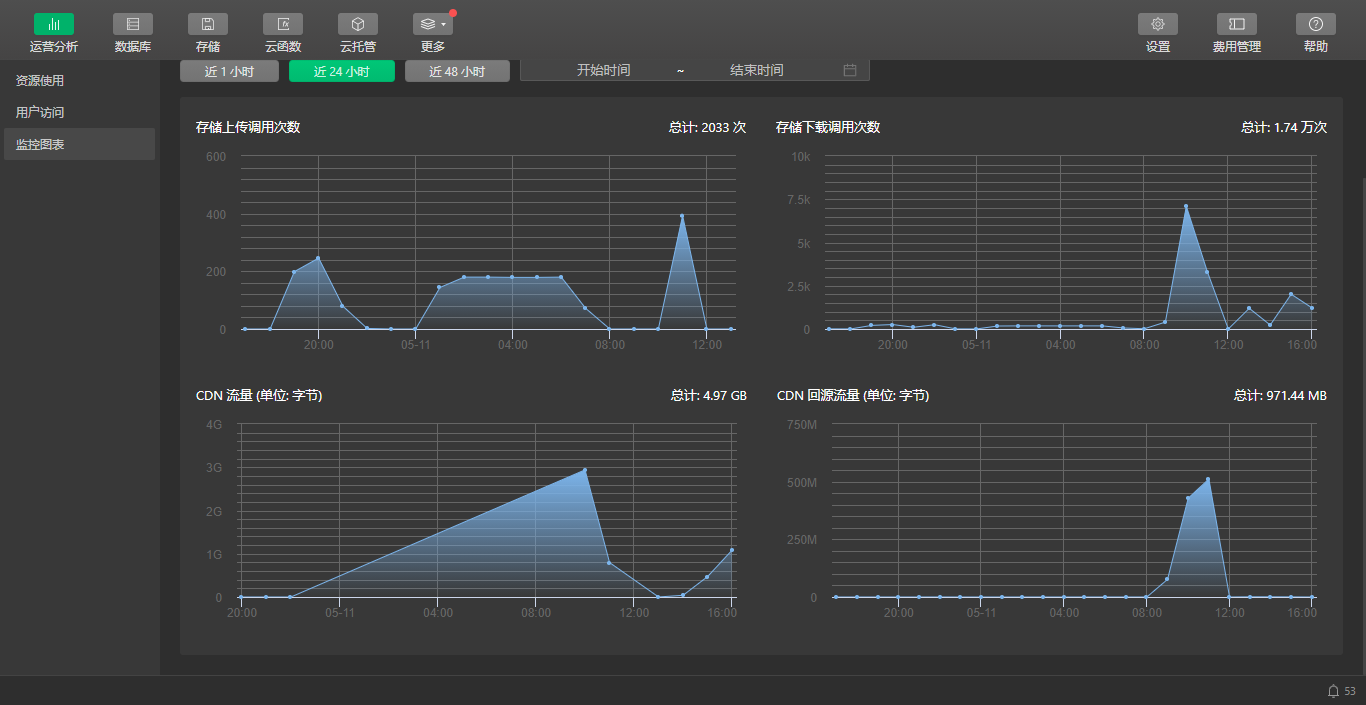
Task: Click the 总计: 971.44 MB total
Action: coord(1281,396)
